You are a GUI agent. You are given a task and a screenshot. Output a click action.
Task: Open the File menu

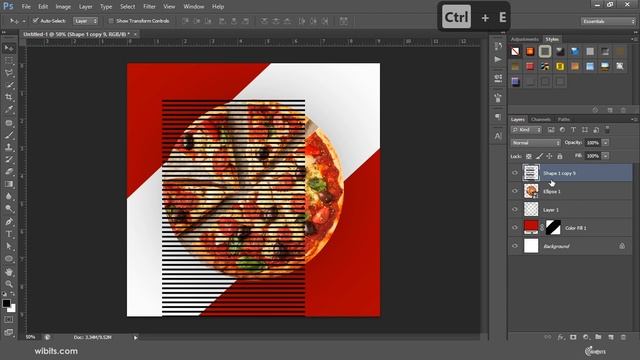[26, 7]
